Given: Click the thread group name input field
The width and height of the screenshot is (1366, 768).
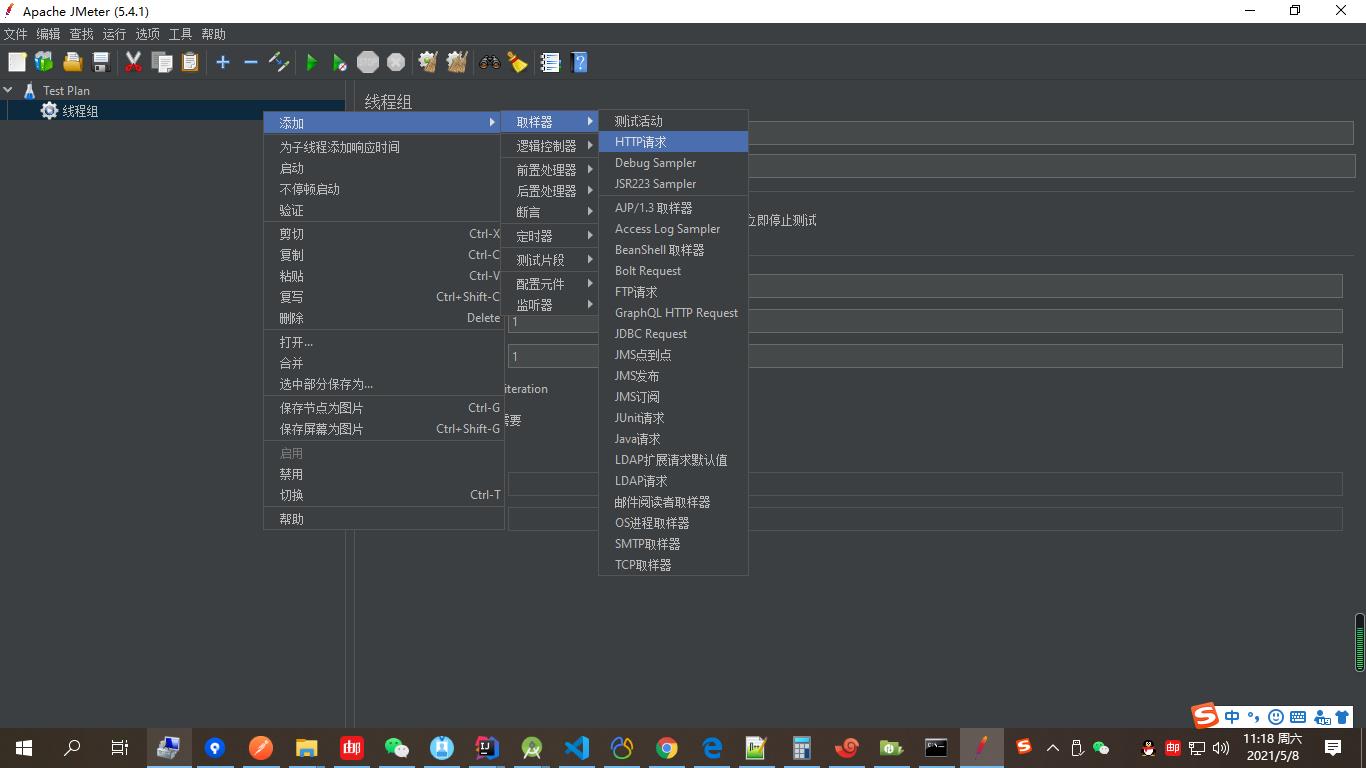Looking at the screenshot, I should coord(1050,133).
